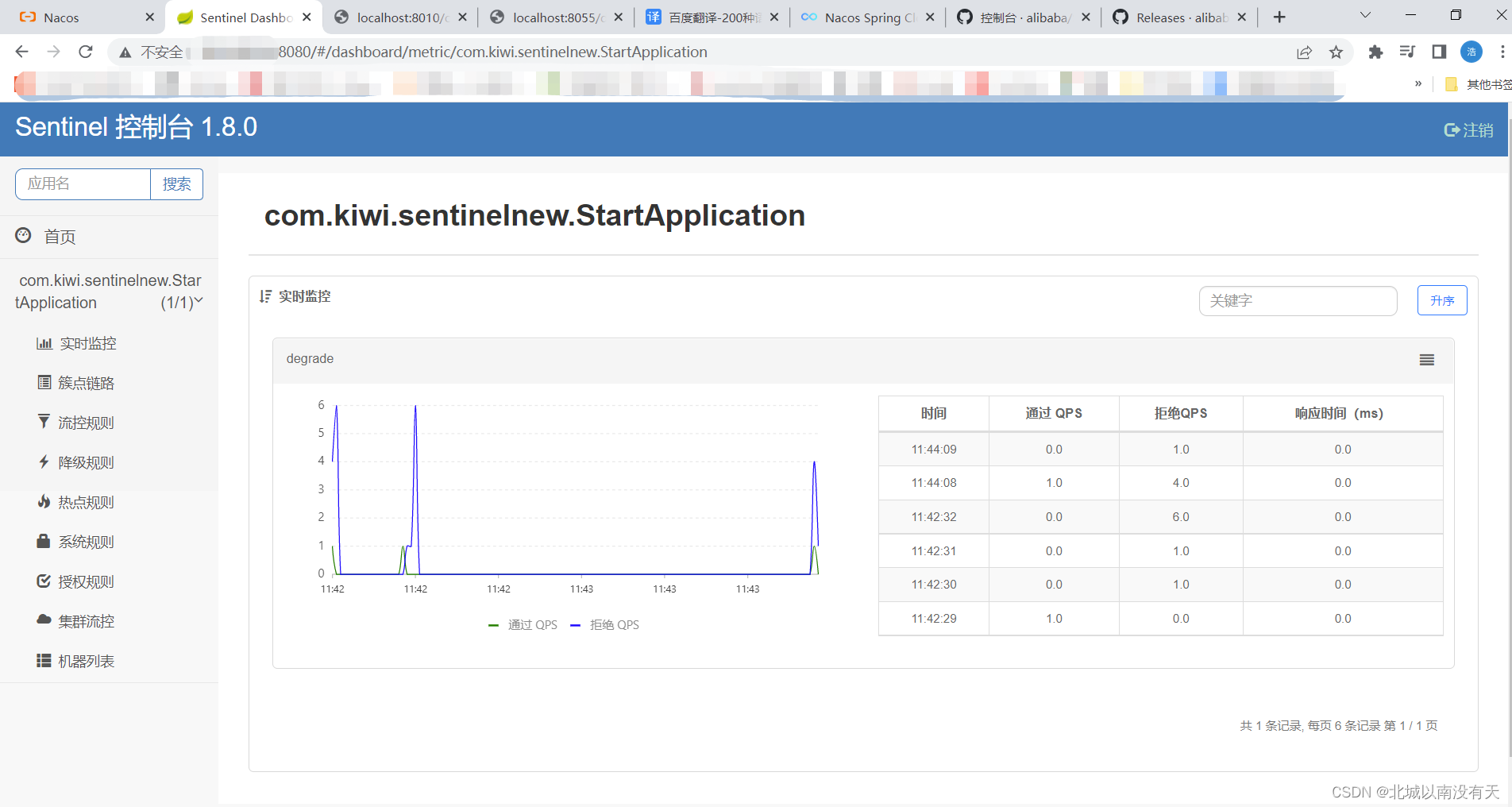Click the 4.0 value in 11:44:08 row
The height and width of the screenshot is (807, 1512).
pyautogui.click(x=1181, y=483)
